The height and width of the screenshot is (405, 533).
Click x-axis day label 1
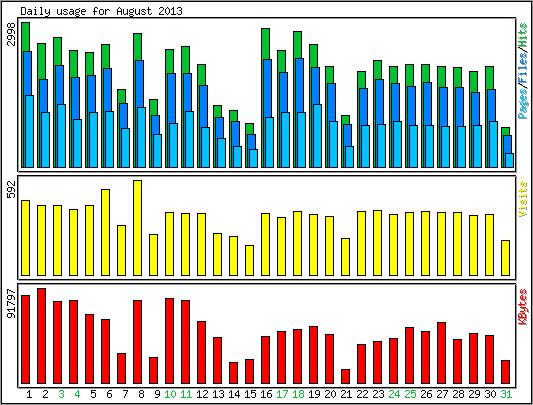pos(29,394)
